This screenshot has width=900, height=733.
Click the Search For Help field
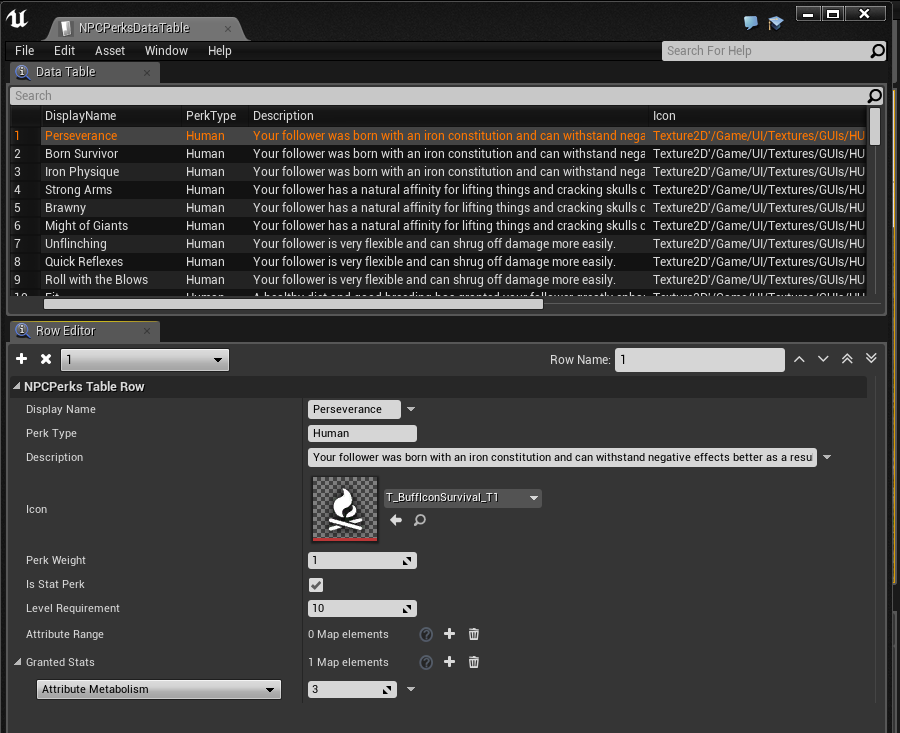765,51
